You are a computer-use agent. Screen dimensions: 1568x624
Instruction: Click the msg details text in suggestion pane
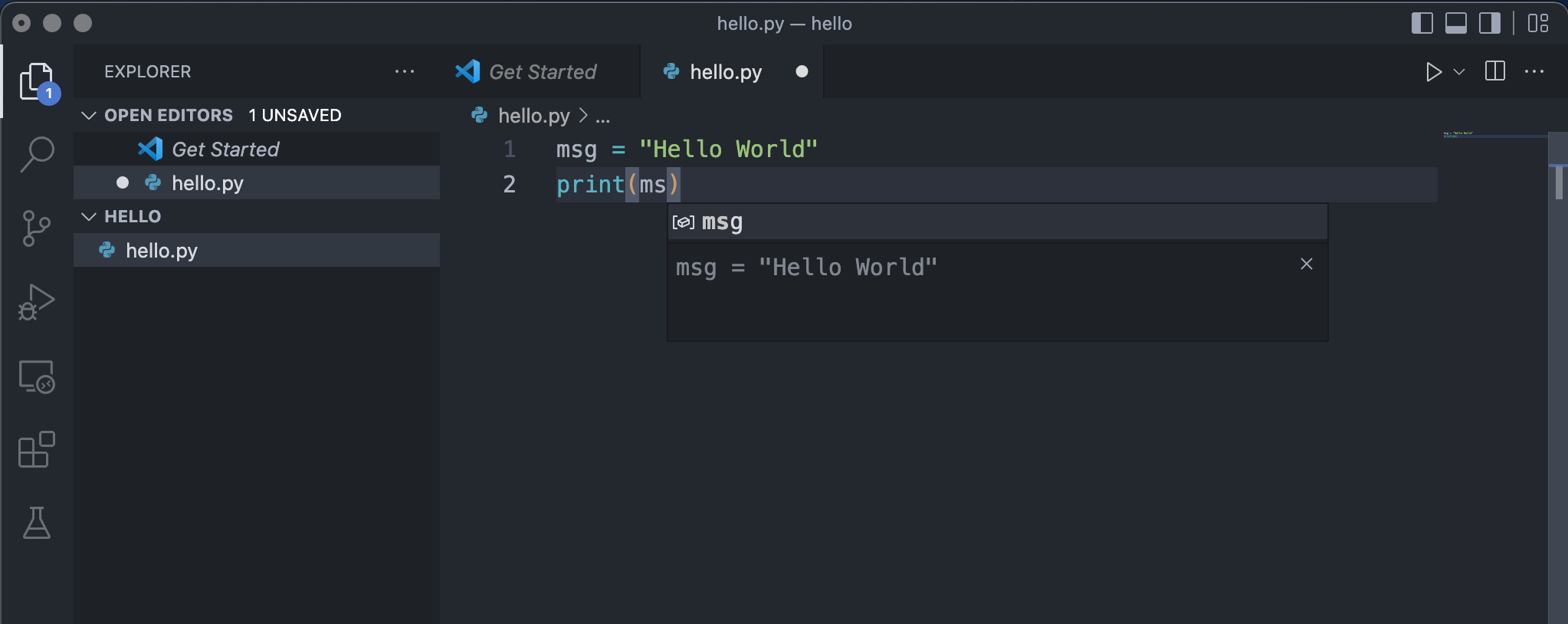tap(806, 267)
